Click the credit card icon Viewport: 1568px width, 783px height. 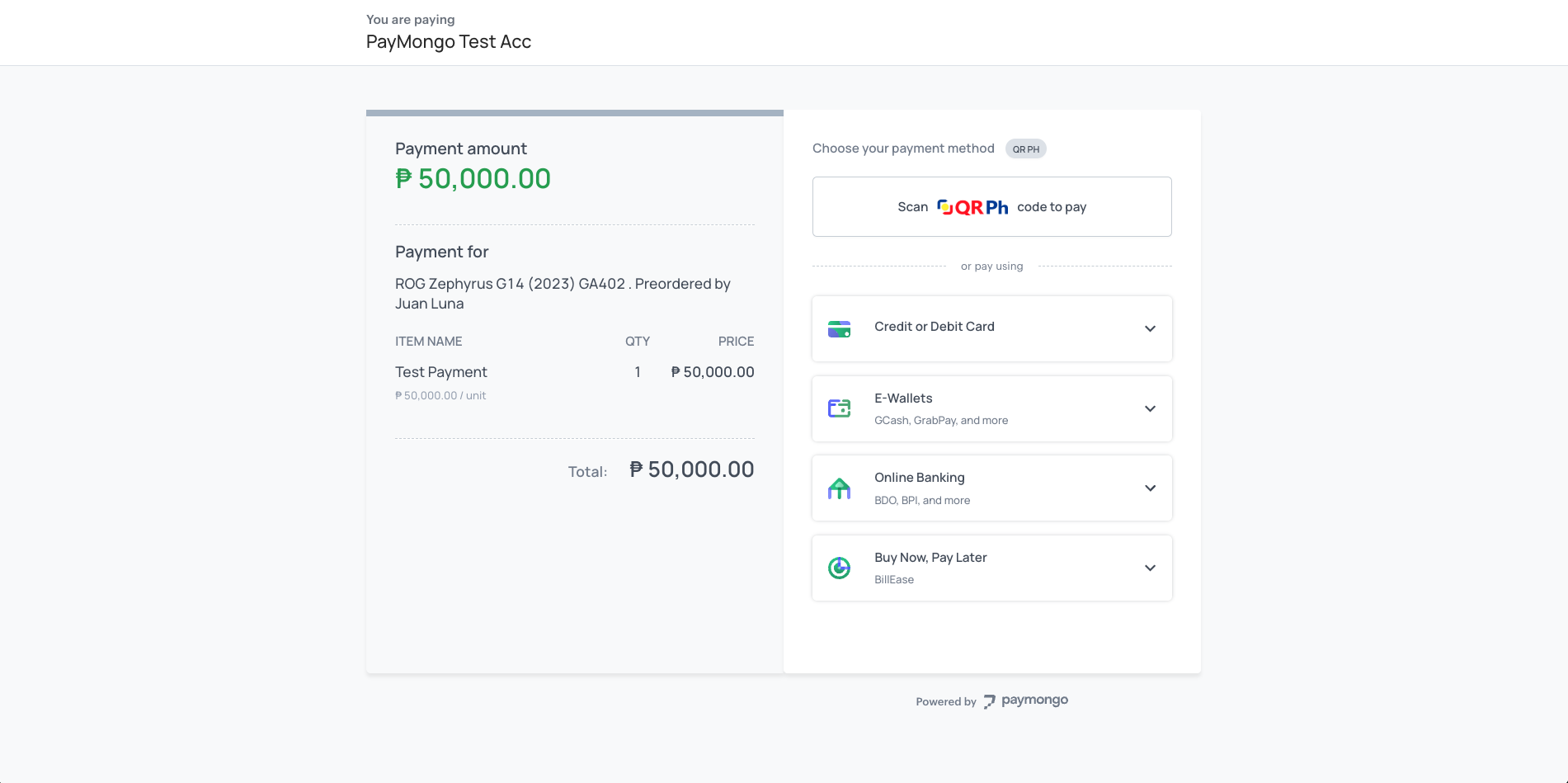839,329
